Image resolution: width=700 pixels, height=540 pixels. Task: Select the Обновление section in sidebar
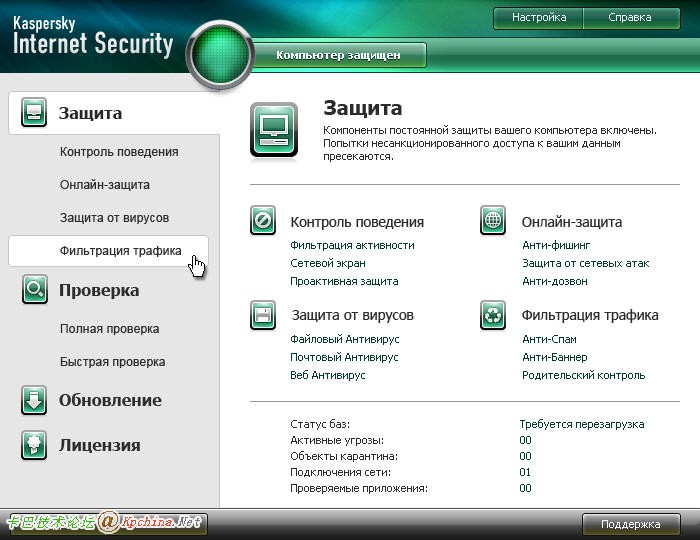(110, 400)
